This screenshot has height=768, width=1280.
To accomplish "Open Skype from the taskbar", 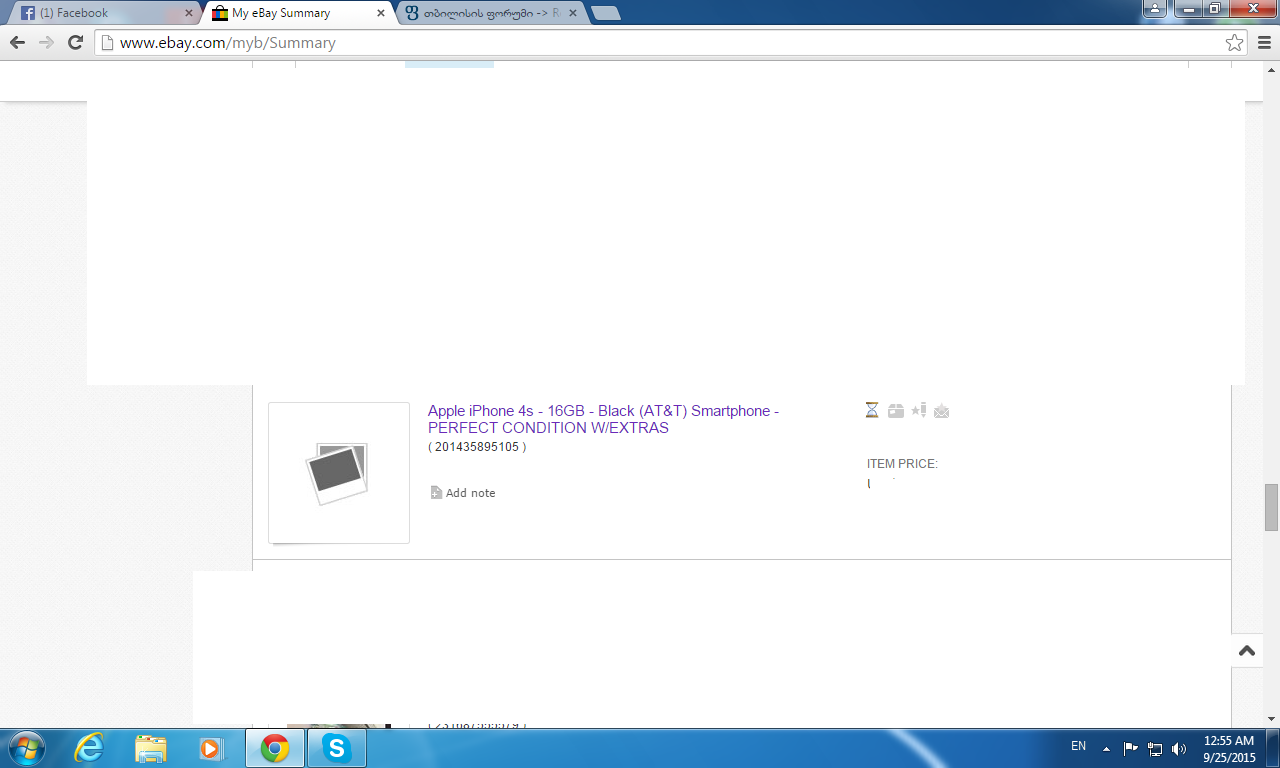I will [337, 748].
